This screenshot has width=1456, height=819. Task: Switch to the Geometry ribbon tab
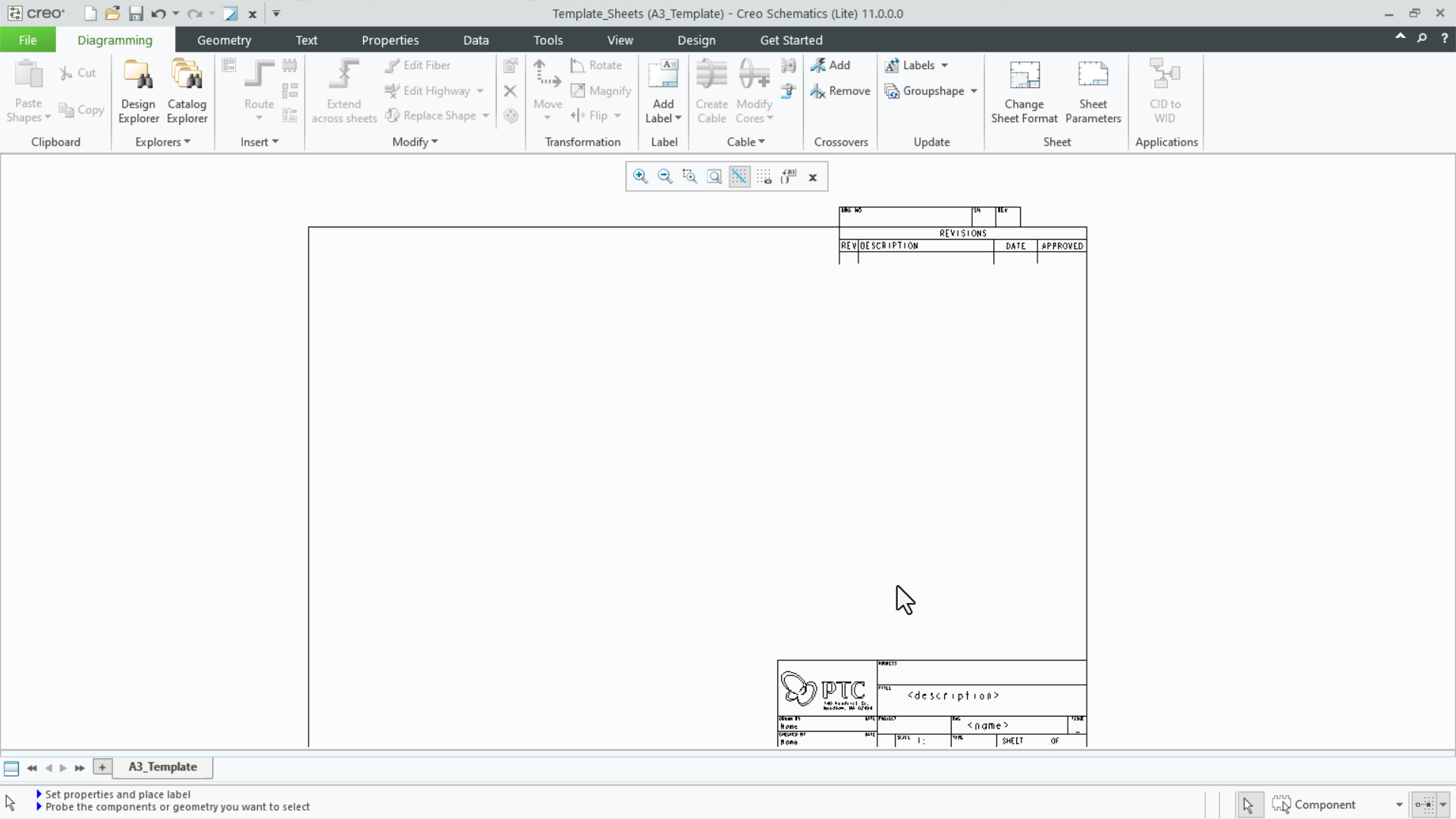point(224,40)
